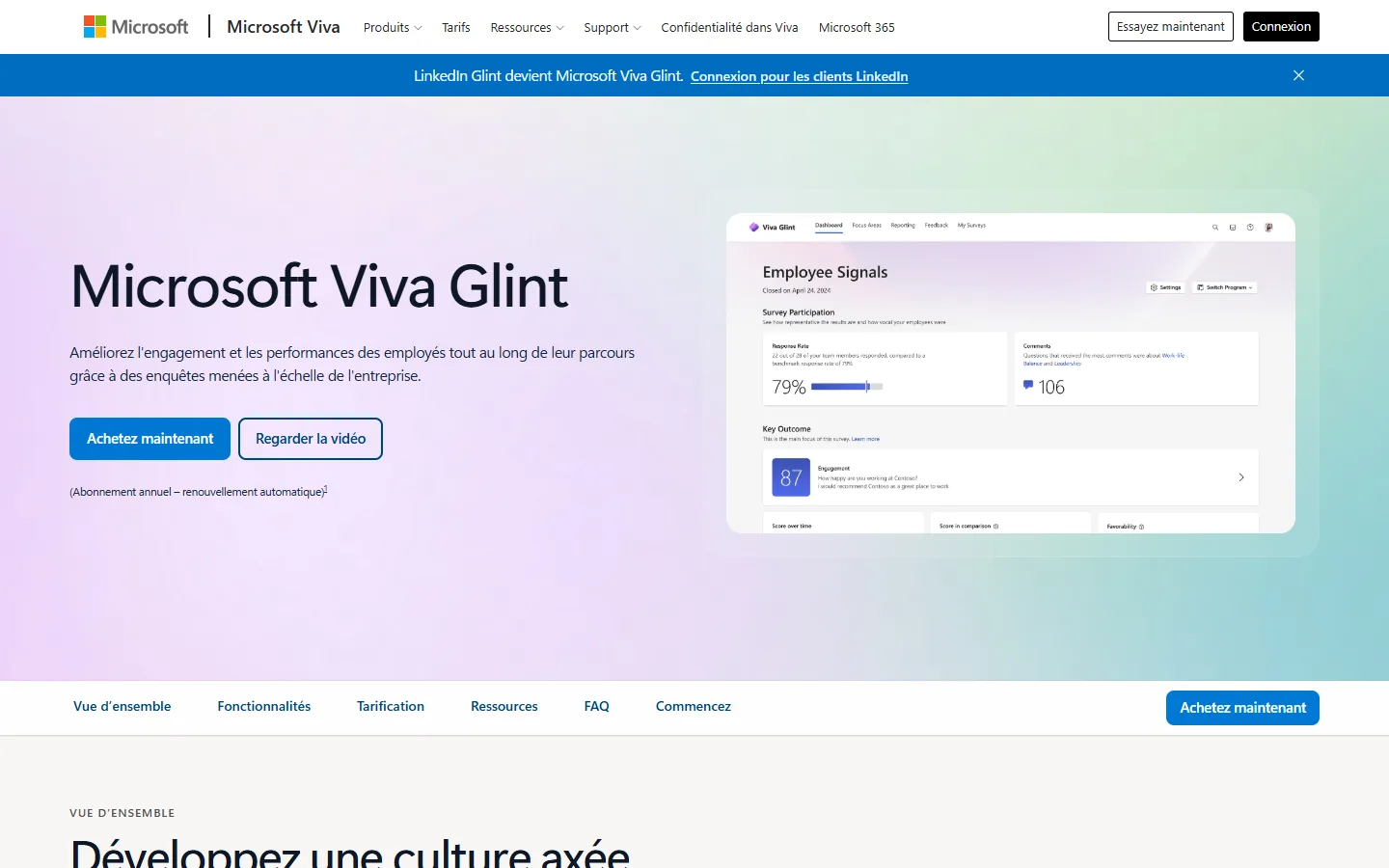Open the Microsoft 365 header link
This screenshot has width=1389, height=868.
pos(857,27)
